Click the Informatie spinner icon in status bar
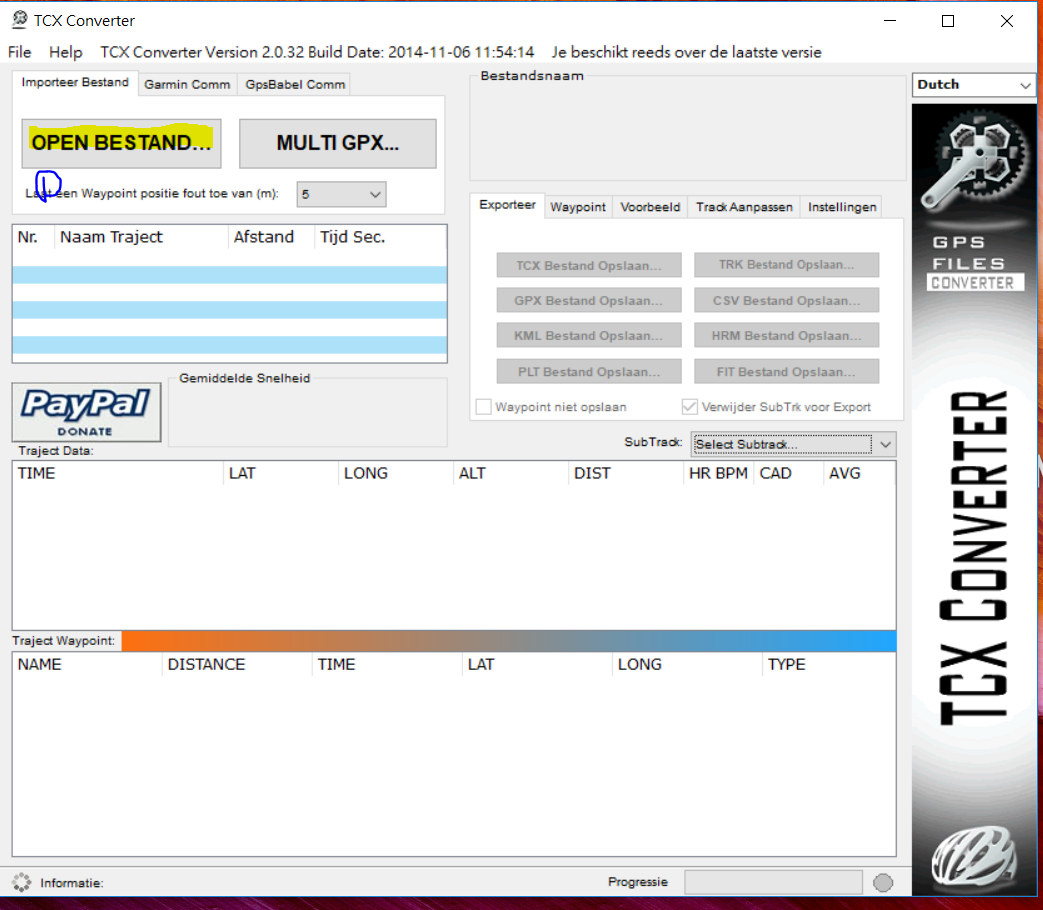 (21, 882)
